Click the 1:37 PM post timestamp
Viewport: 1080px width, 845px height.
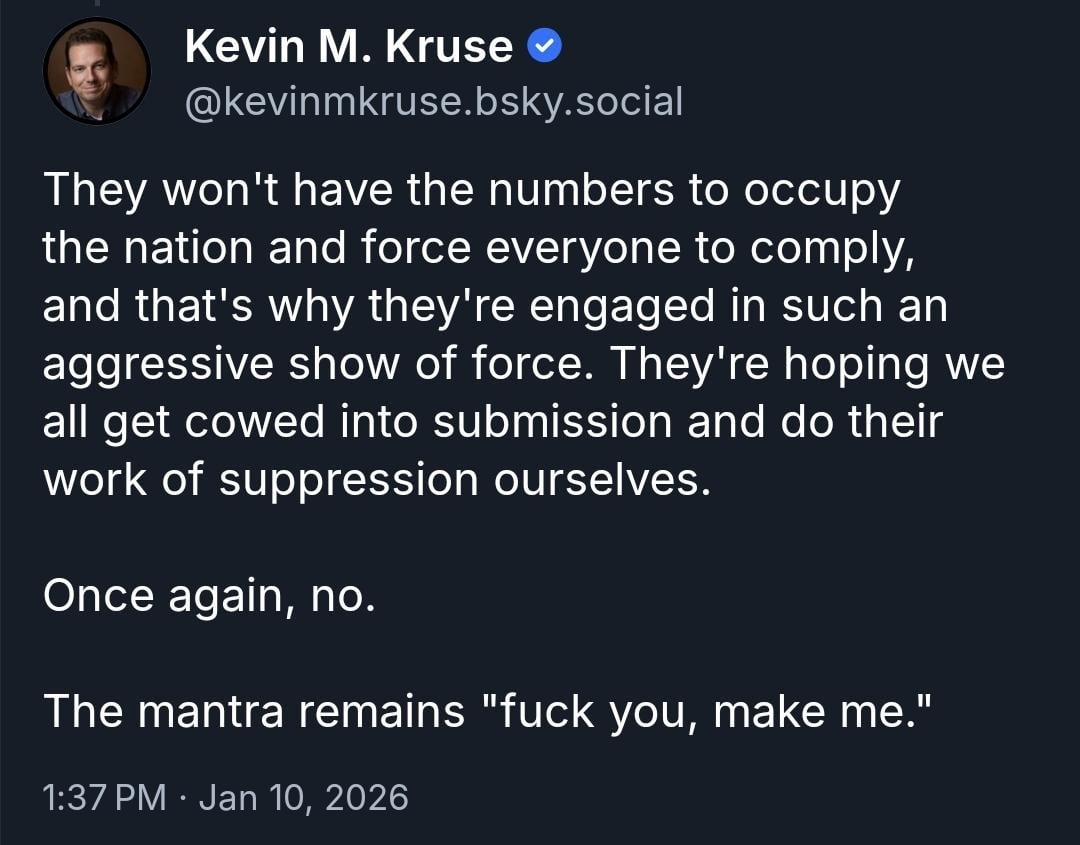(105, 797)
